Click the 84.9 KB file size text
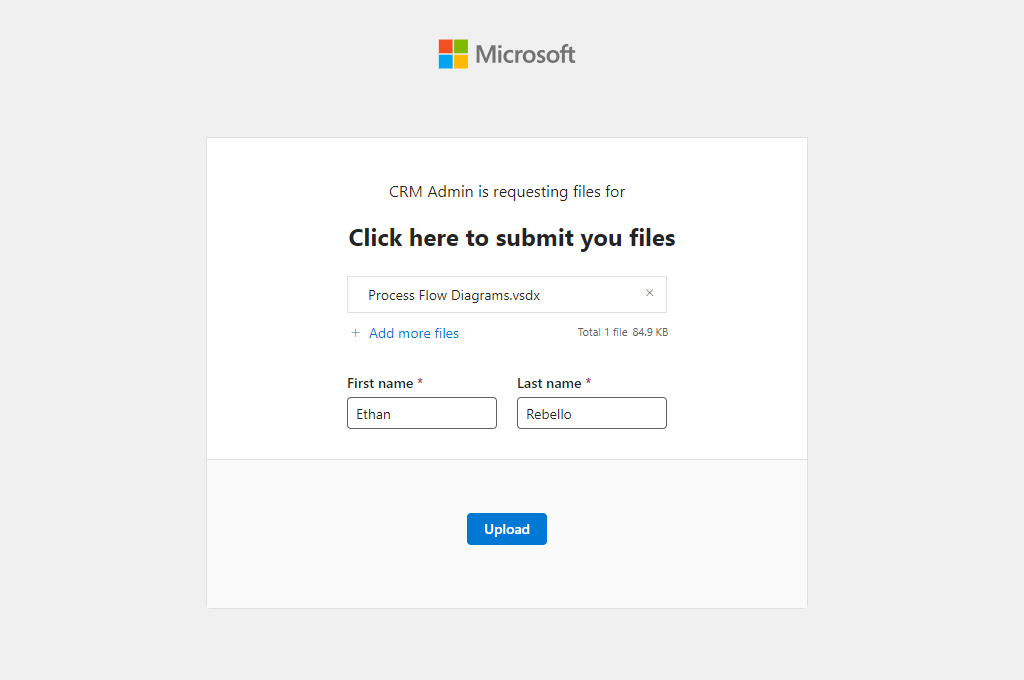This screenshot has width=1024, height=680. [650, 332]
